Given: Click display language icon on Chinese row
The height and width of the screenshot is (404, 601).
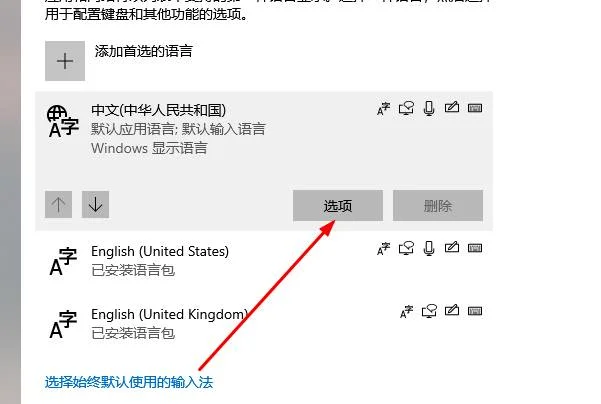Looking at the screenshot, I should coord(384,108).
